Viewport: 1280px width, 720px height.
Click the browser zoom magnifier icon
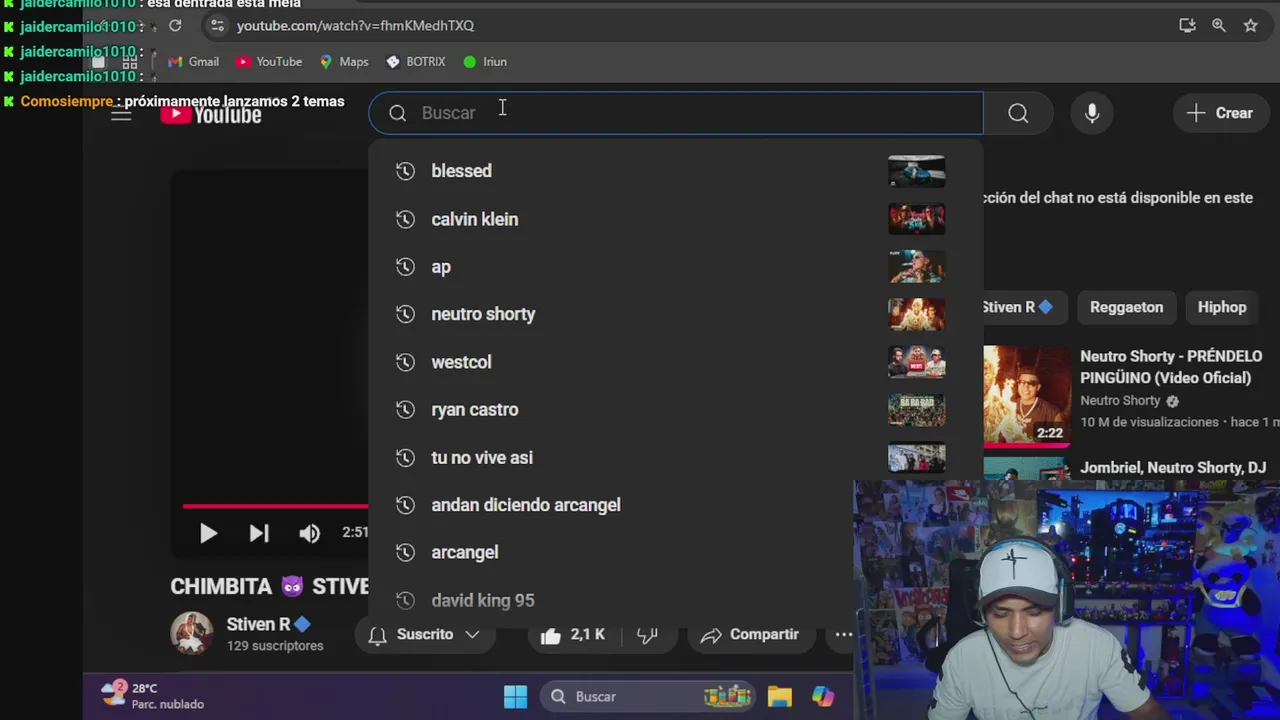click(1219, 26)
